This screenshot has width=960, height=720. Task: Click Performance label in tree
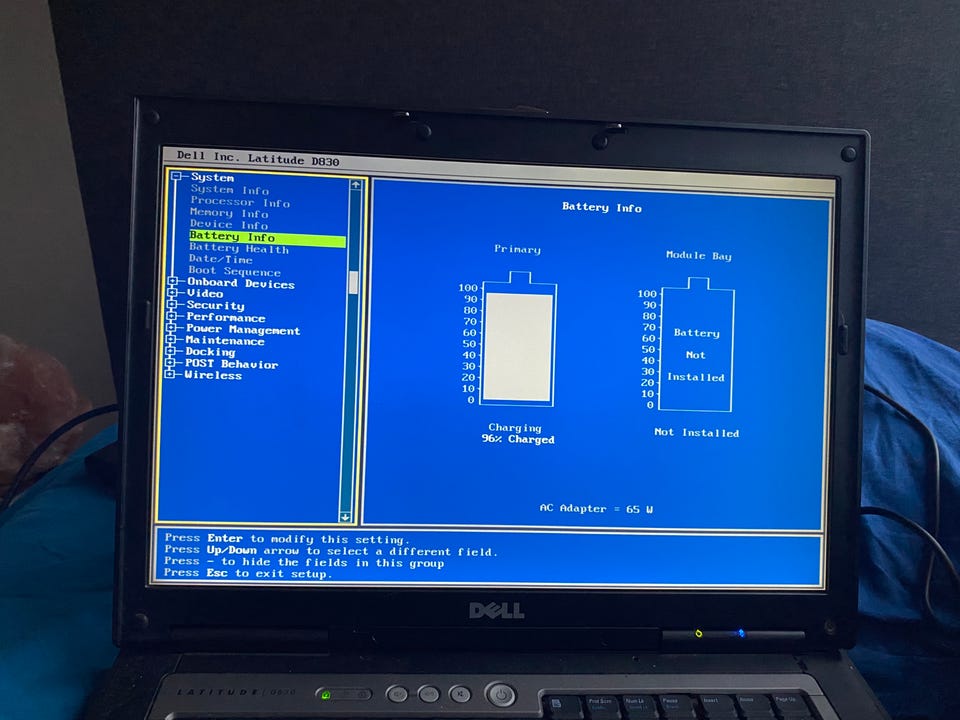(225, 317)
